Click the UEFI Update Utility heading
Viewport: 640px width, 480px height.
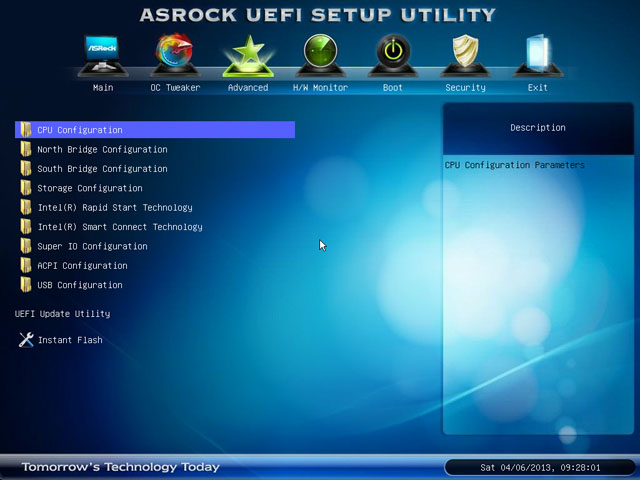pyautogui.click(x=62, y=313)
